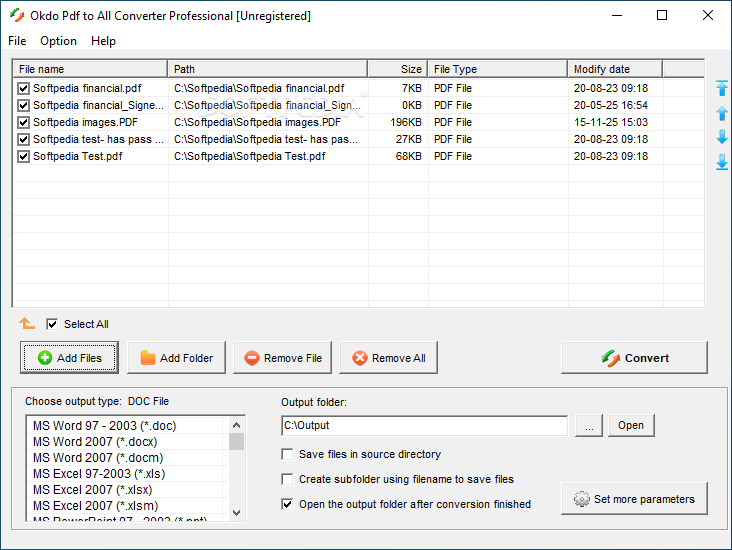Screen dimensions: 732x550
Task: Select MS Excel 2007 (*.xlsm) output type
Action: tap(124, 506)
